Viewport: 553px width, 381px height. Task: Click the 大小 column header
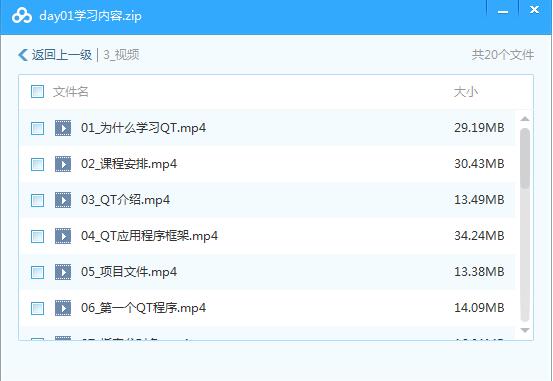click(x=466, y=92)
